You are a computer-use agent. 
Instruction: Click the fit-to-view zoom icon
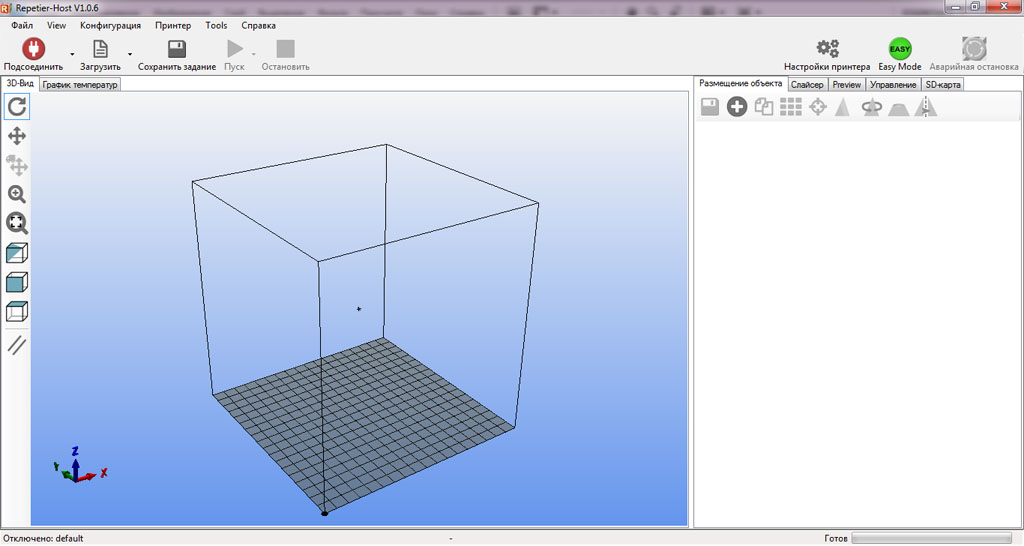point(17,223)
